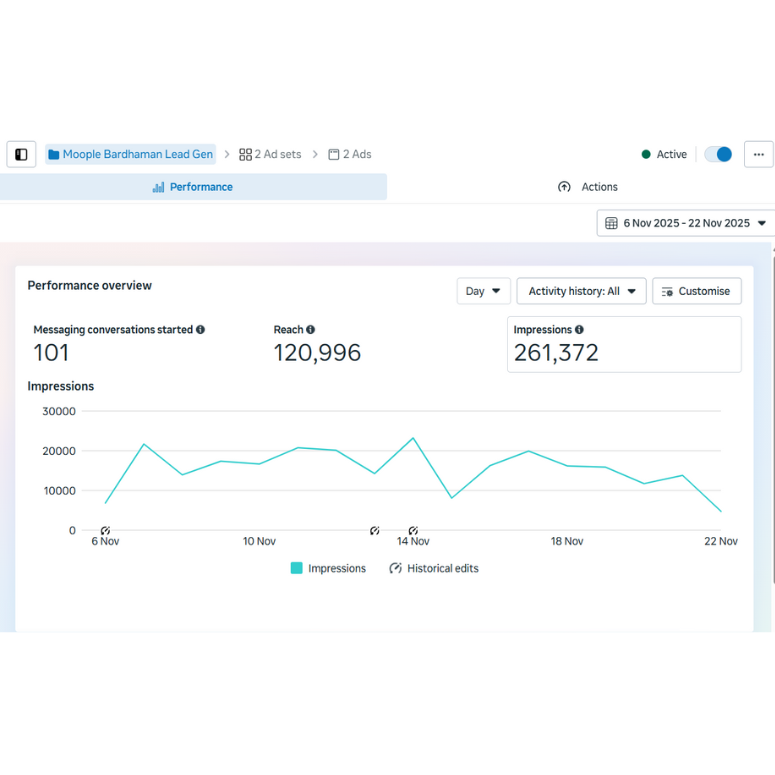Screen dimensions: 775x775
Task: Click the calendar icon in date range
Action: [611, 223]
